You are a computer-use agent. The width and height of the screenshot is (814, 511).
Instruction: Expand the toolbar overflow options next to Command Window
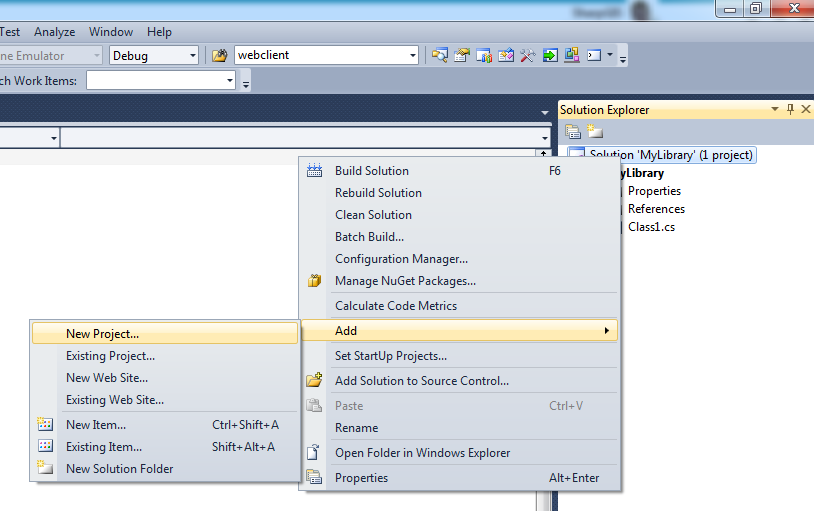tap(623, 60)
